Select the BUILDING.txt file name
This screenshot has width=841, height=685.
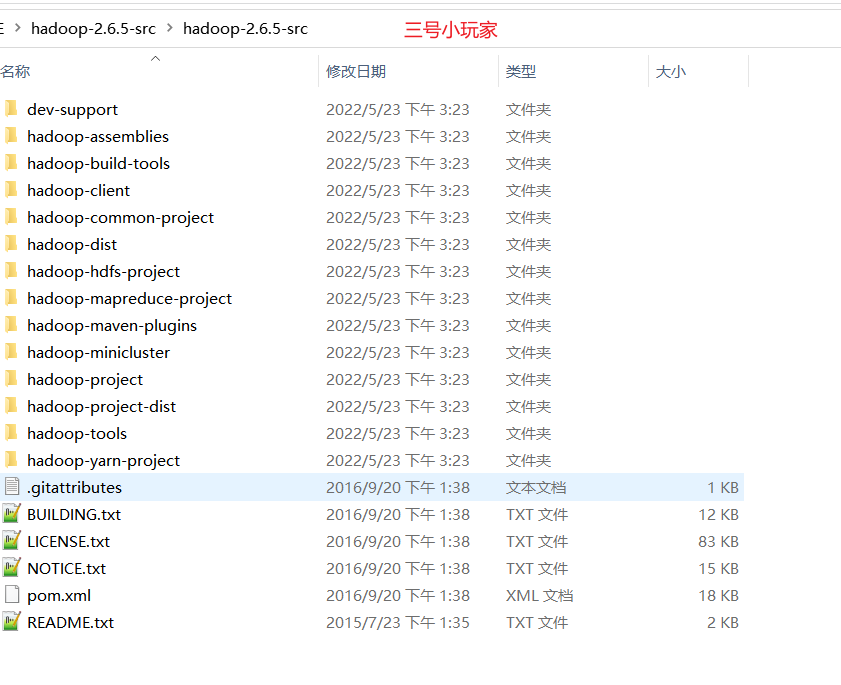click(x=74, y=514)
